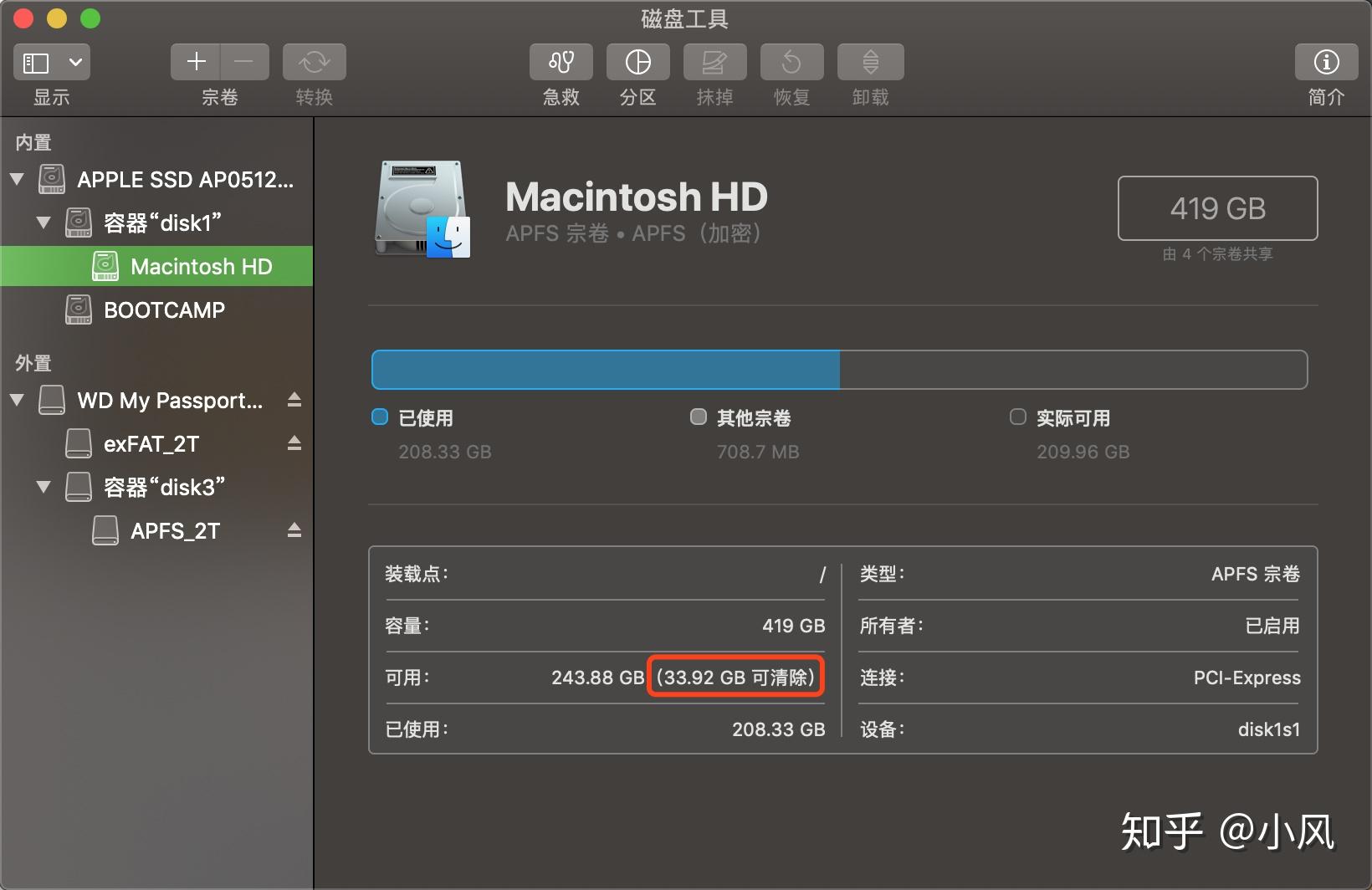Click the 419 GB capacity box
This screenshot has width=1372, height=890.
click(1218, 208)
